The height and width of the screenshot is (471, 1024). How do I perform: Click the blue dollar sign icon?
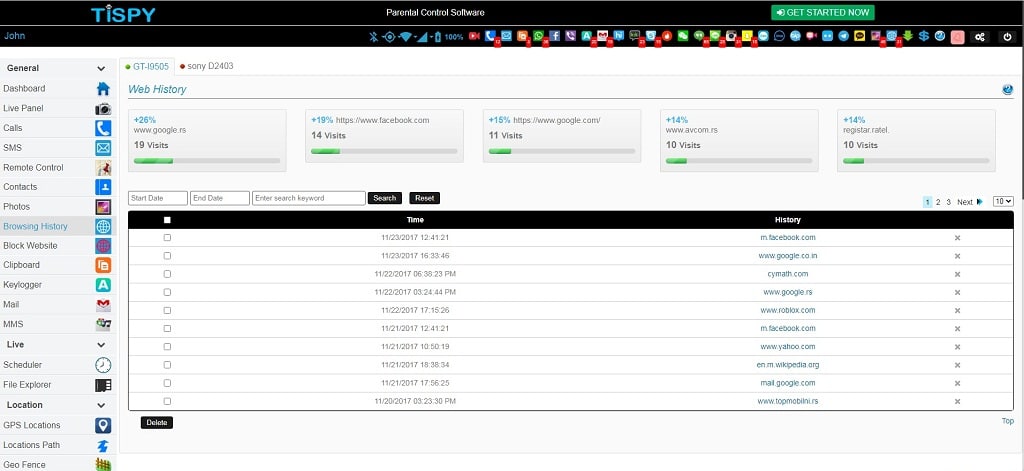coord(924,36)
